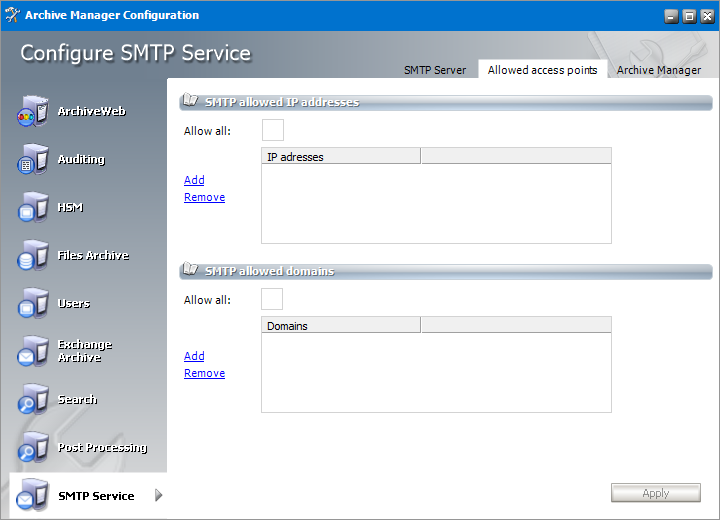Close the Archive Manager Configuration window
The width and height of the screenshot is (720, 520).
[x=708, y=17]
